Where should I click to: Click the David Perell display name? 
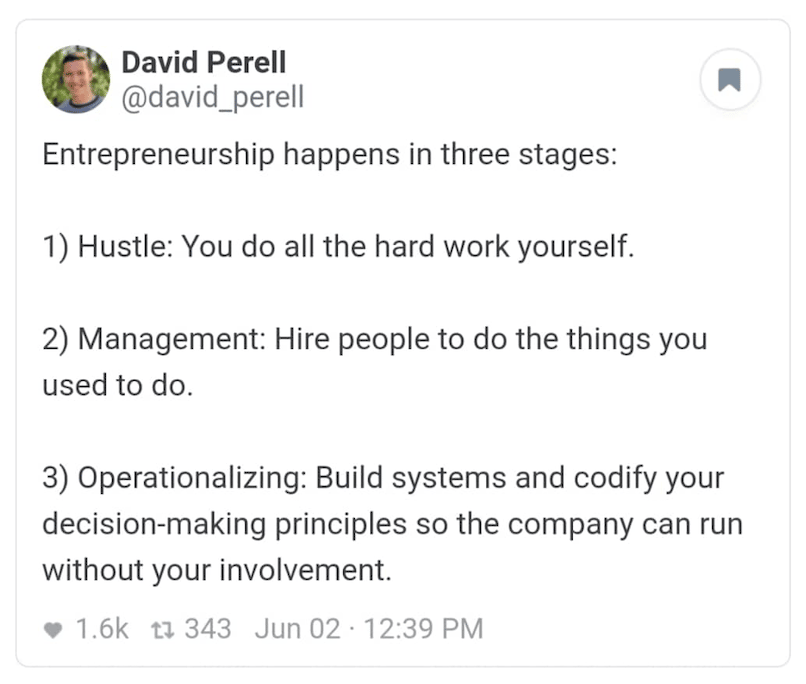tap(204, 62)
